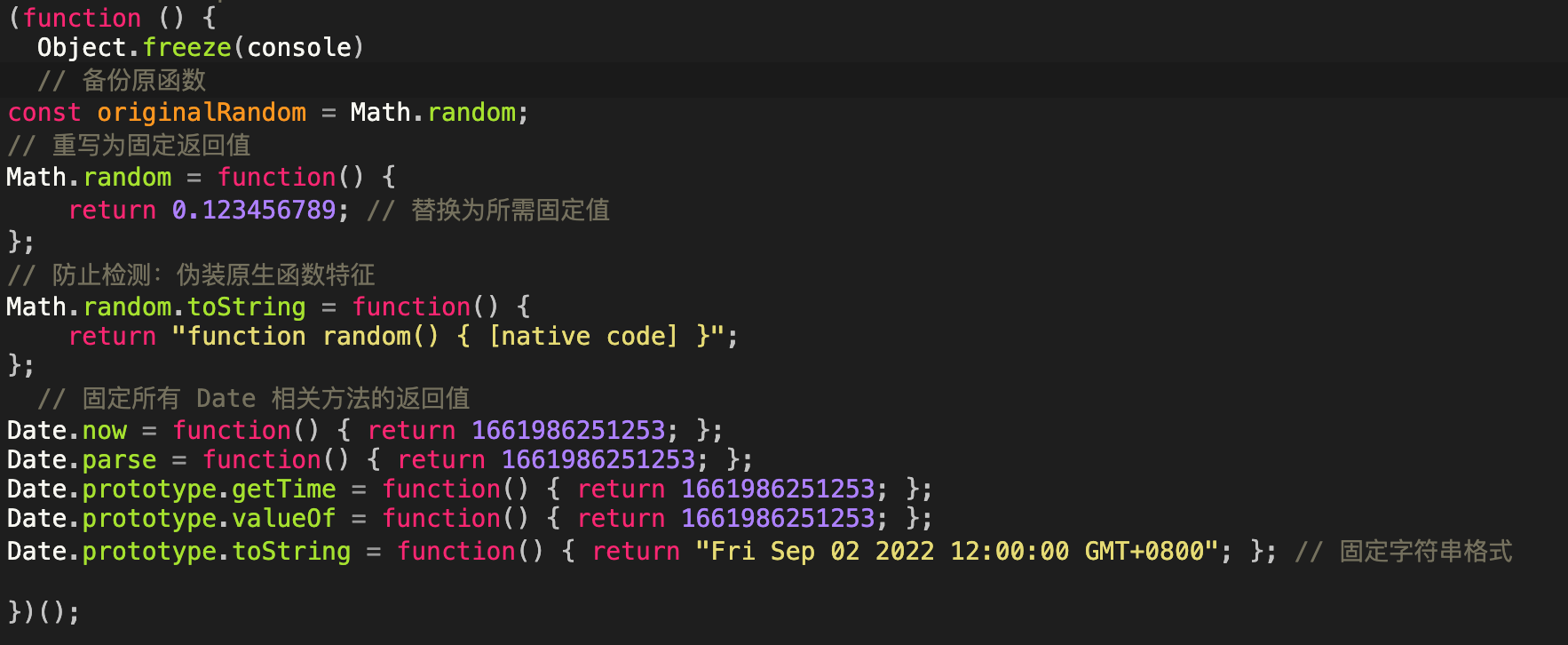Click the now property in Date.now
1568x645 pixels.
pyautogui.click(x=105, y=431)
